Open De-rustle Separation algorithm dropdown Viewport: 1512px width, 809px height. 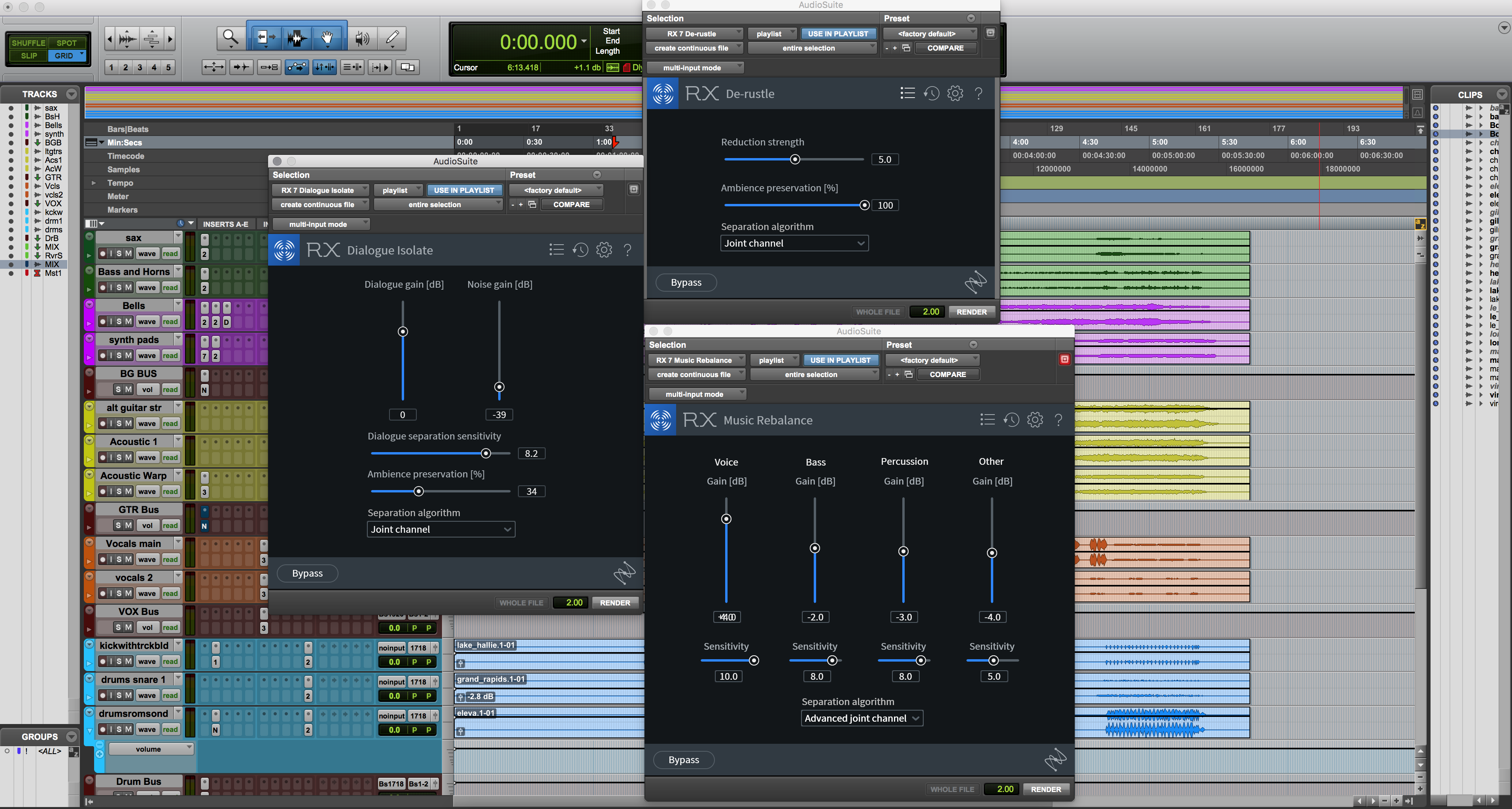click(794, 243)
